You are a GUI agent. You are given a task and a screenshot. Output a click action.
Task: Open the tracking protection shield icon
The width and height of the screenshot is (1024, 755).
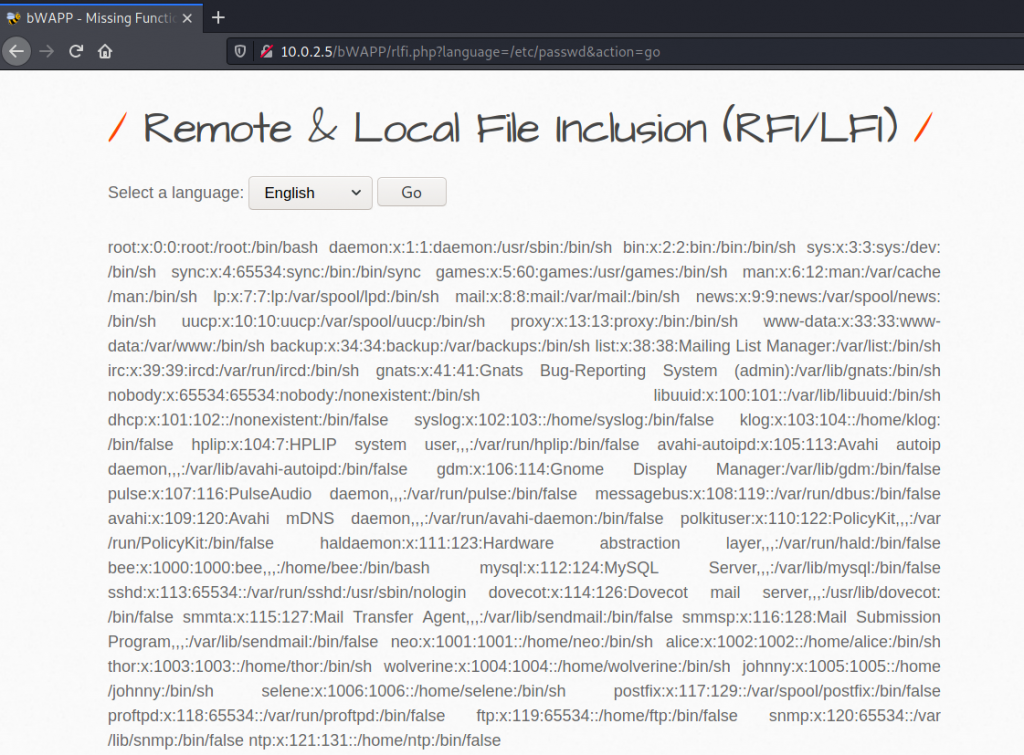pos(240,51)
